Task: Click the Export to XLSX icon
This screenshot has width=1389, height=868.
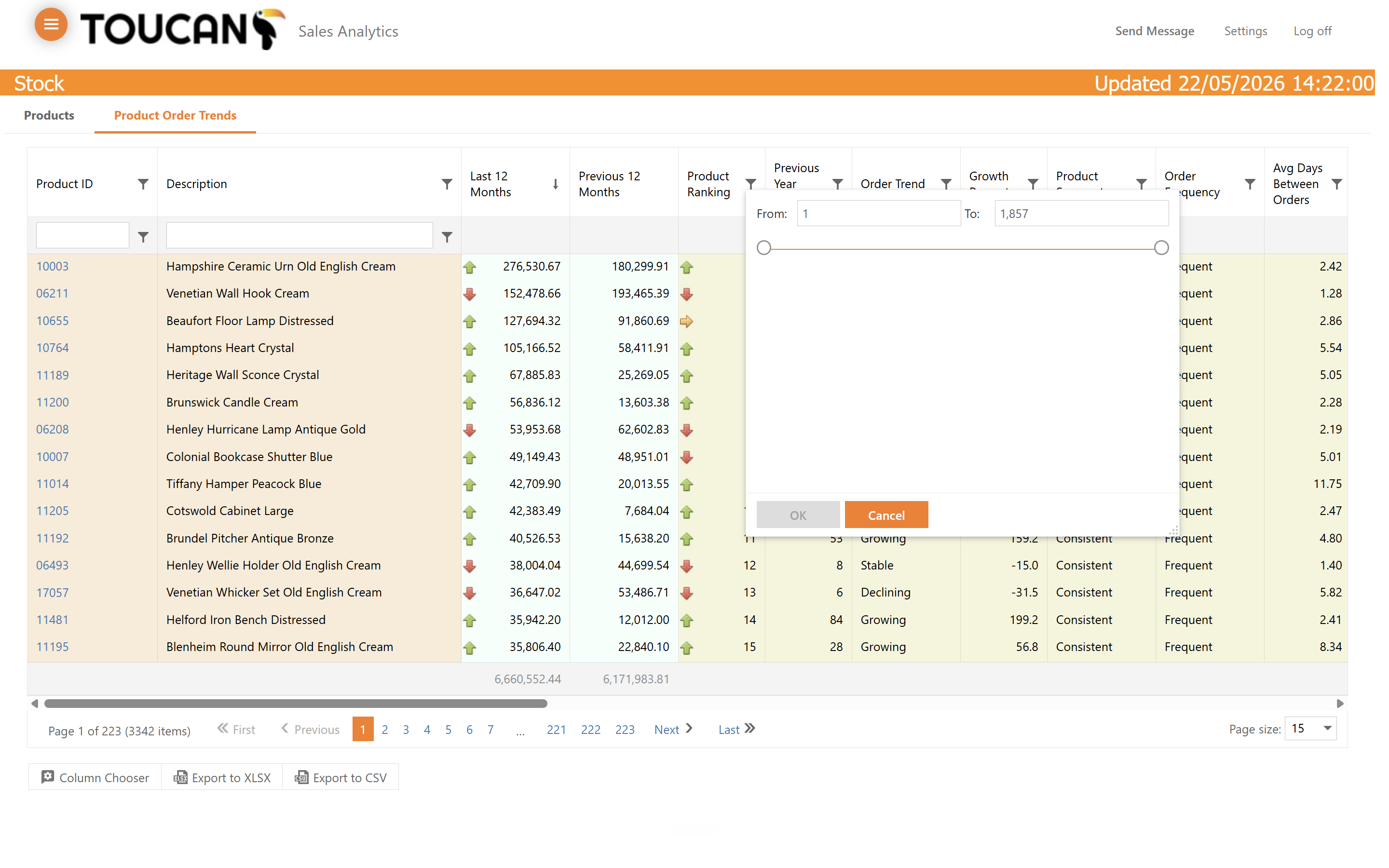Action: 180,777
